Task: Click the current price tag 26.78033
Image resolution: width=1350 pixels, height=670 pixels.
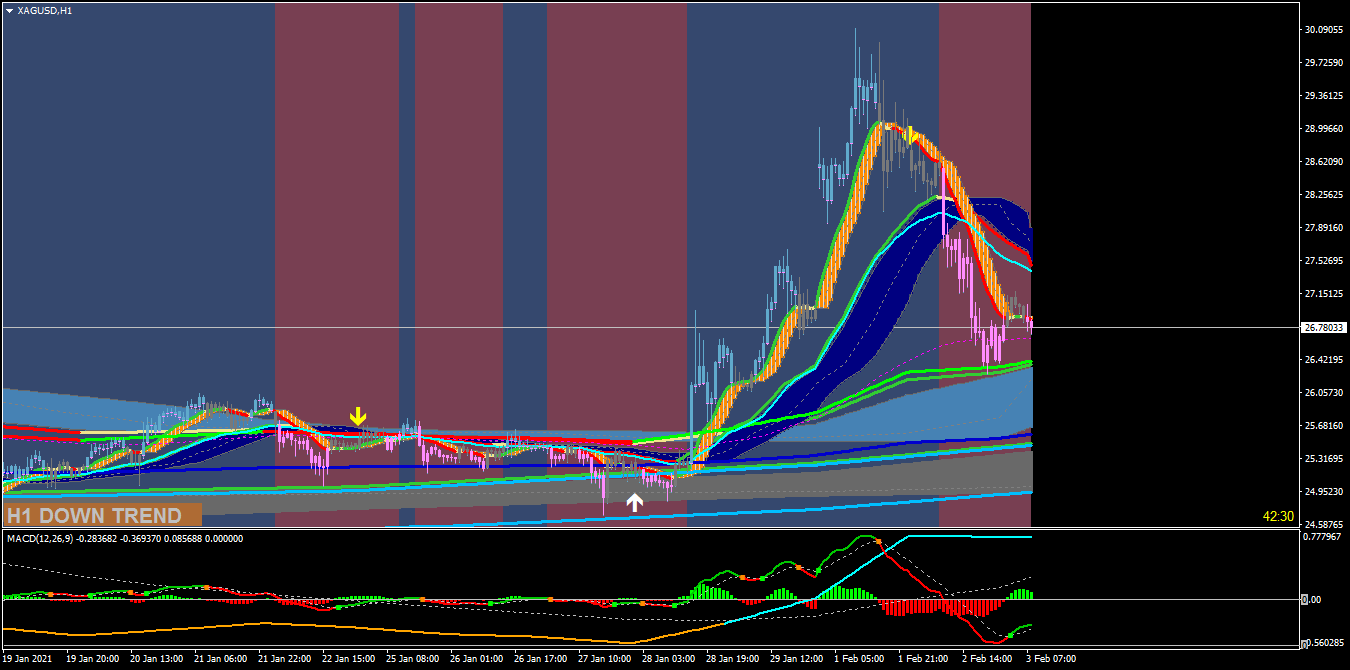Action: point(1324,327)
